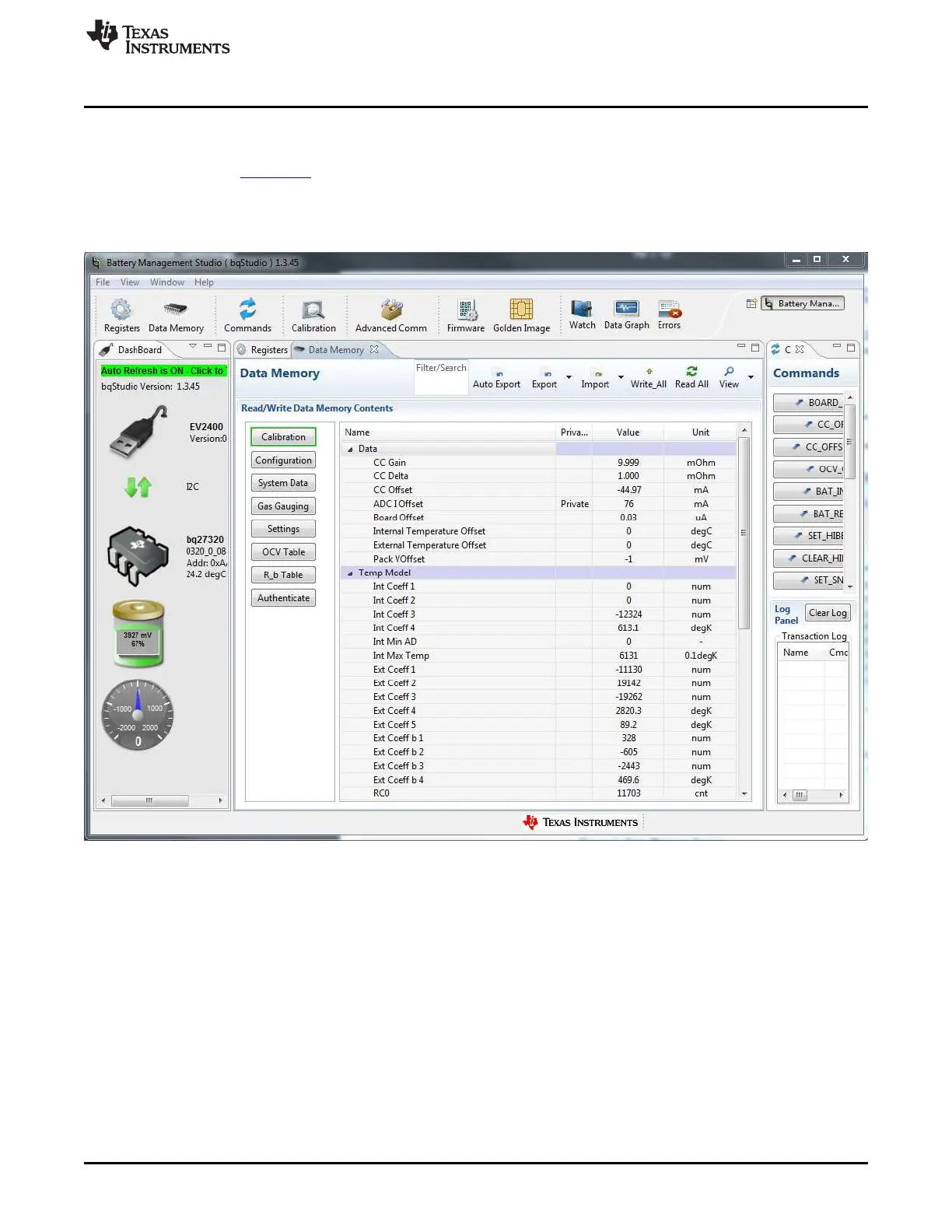This screenshot has width=952, height=1232.
Task: Click the Read All icon
Action: 691,371
